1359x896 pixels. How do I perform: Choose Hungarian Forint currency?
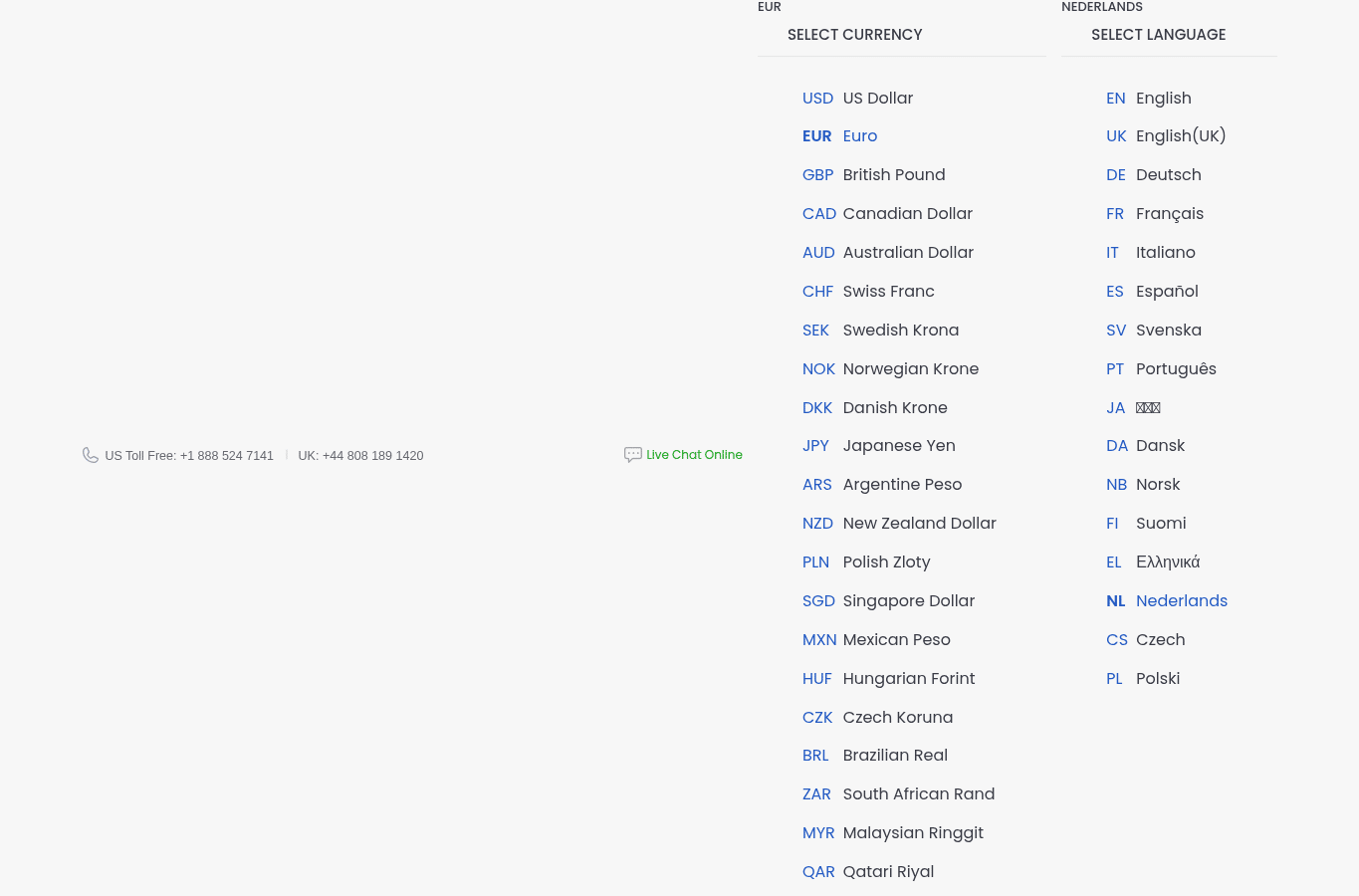pyautogui.click(x=889, y=679)
